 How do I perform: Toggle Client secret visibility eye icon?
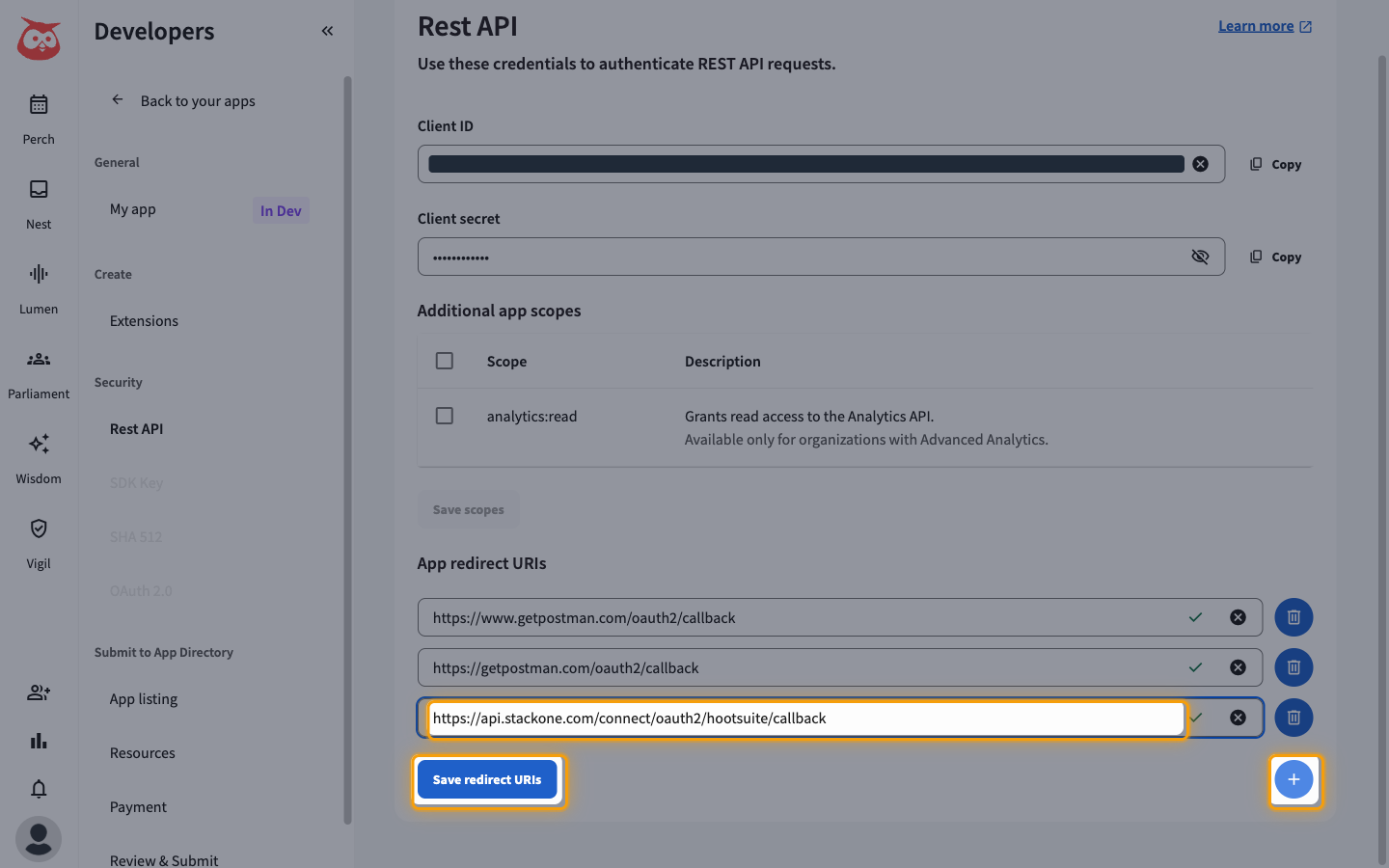1200,257
